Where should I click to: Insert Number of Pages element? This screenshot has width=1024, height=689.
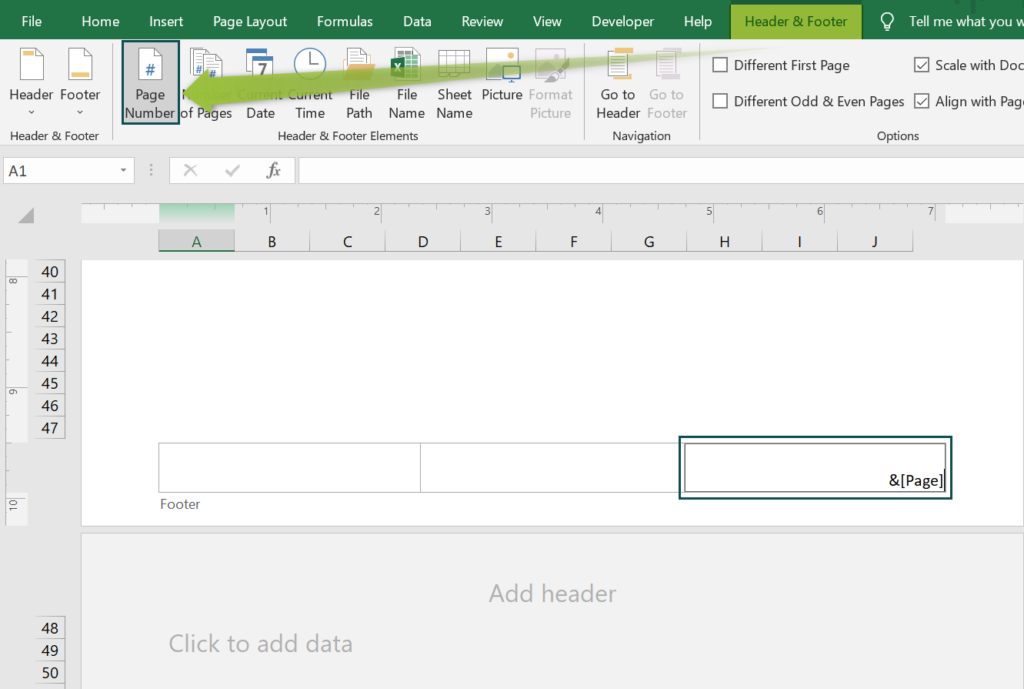(206, 83)
